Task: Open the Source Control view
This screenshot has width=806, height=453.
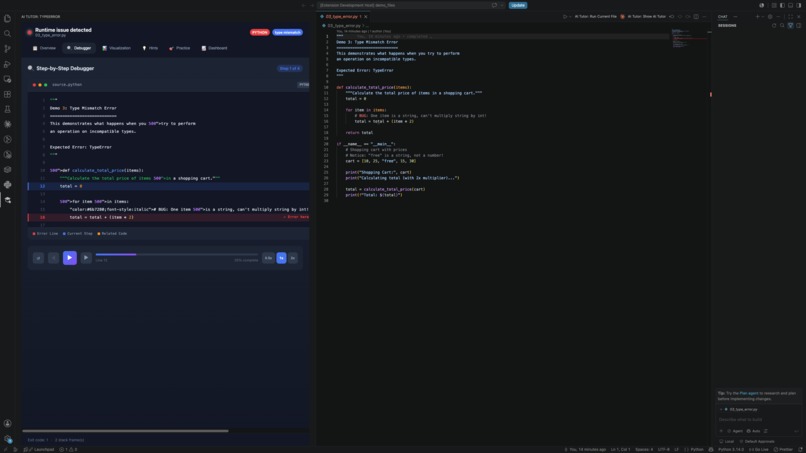Action: [7, 49]
